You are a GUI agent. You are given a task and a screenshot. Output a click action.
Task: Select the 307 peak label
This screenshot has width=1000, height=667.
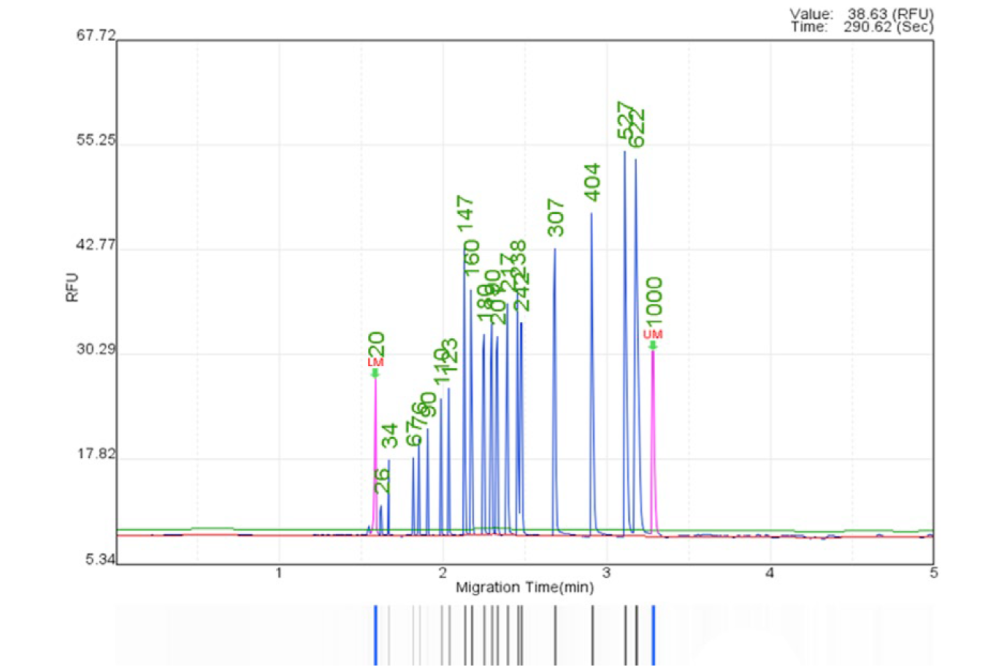(x=556, y=217)
